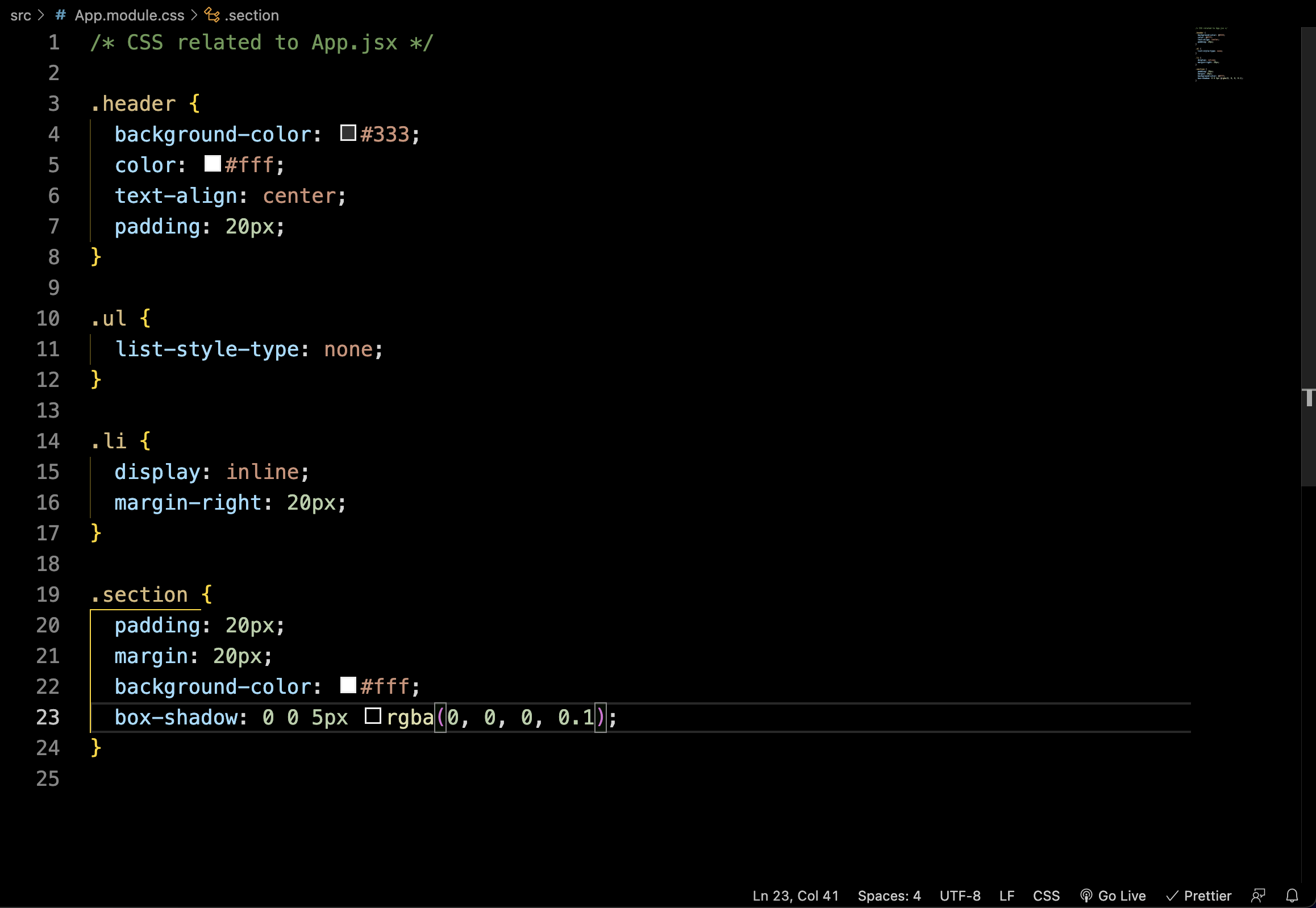Screen dimensions: 1316x908
Task: Select the App.module.css breadcrumb item
Action: tap(129, 15)
